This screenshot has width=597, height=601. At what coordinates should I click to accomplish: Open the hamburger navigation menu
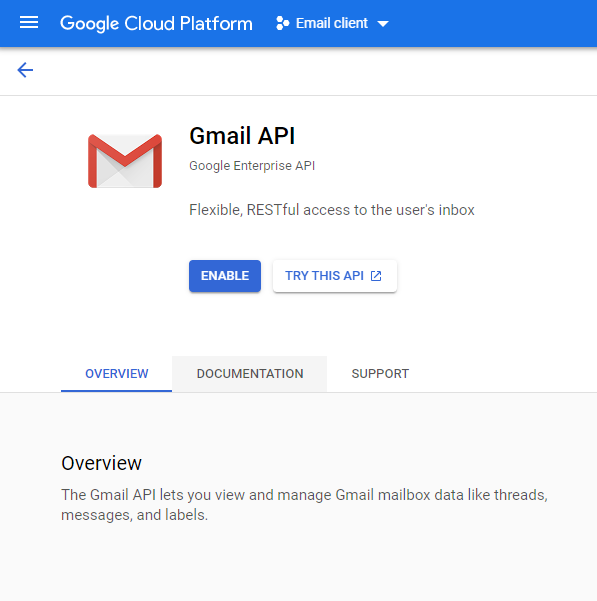click(x=29, y=23)
